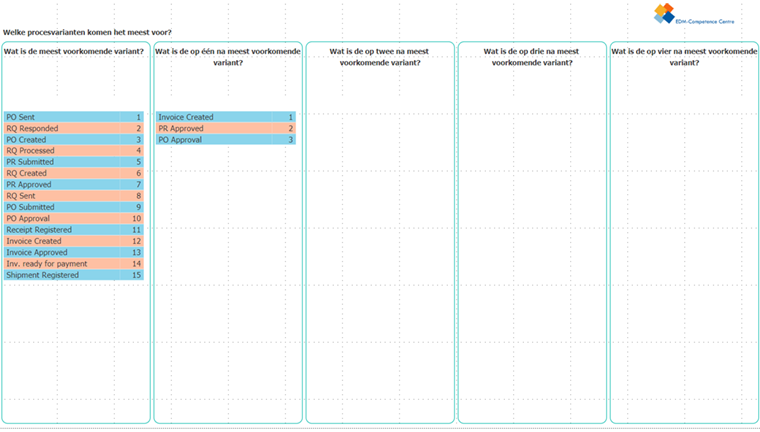Click the RQ Sent row

pyautogui.click(x=73, y=196)
